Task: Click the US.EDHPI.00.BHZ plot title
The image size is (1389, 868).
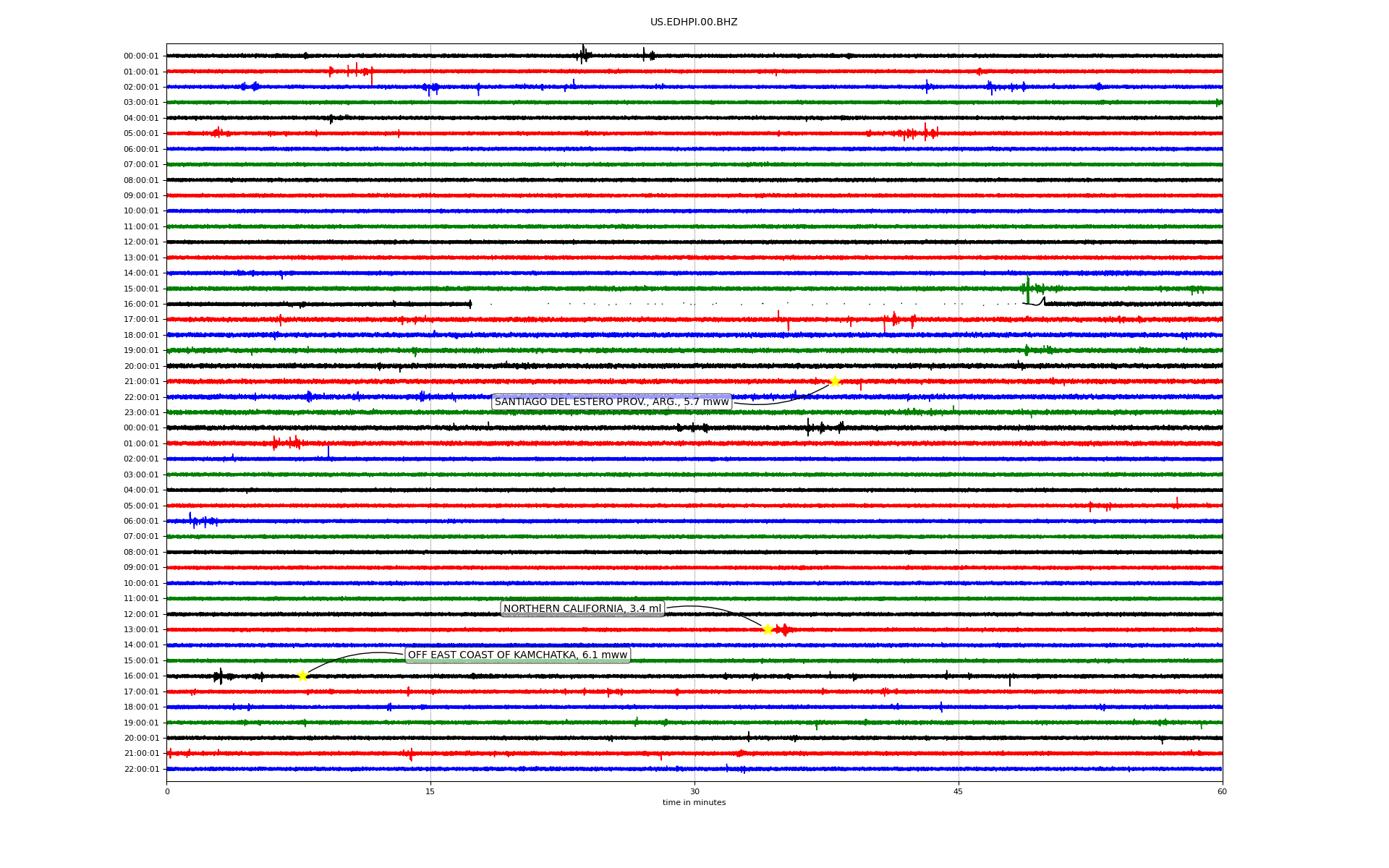Action: [x=694, y=22]
